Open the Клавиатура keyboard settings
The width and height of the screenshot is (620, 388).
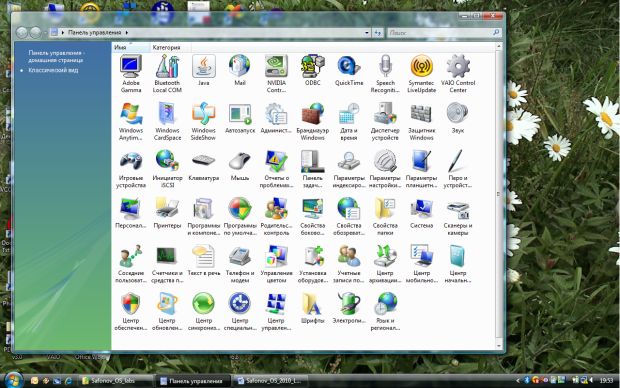(204, 166)
